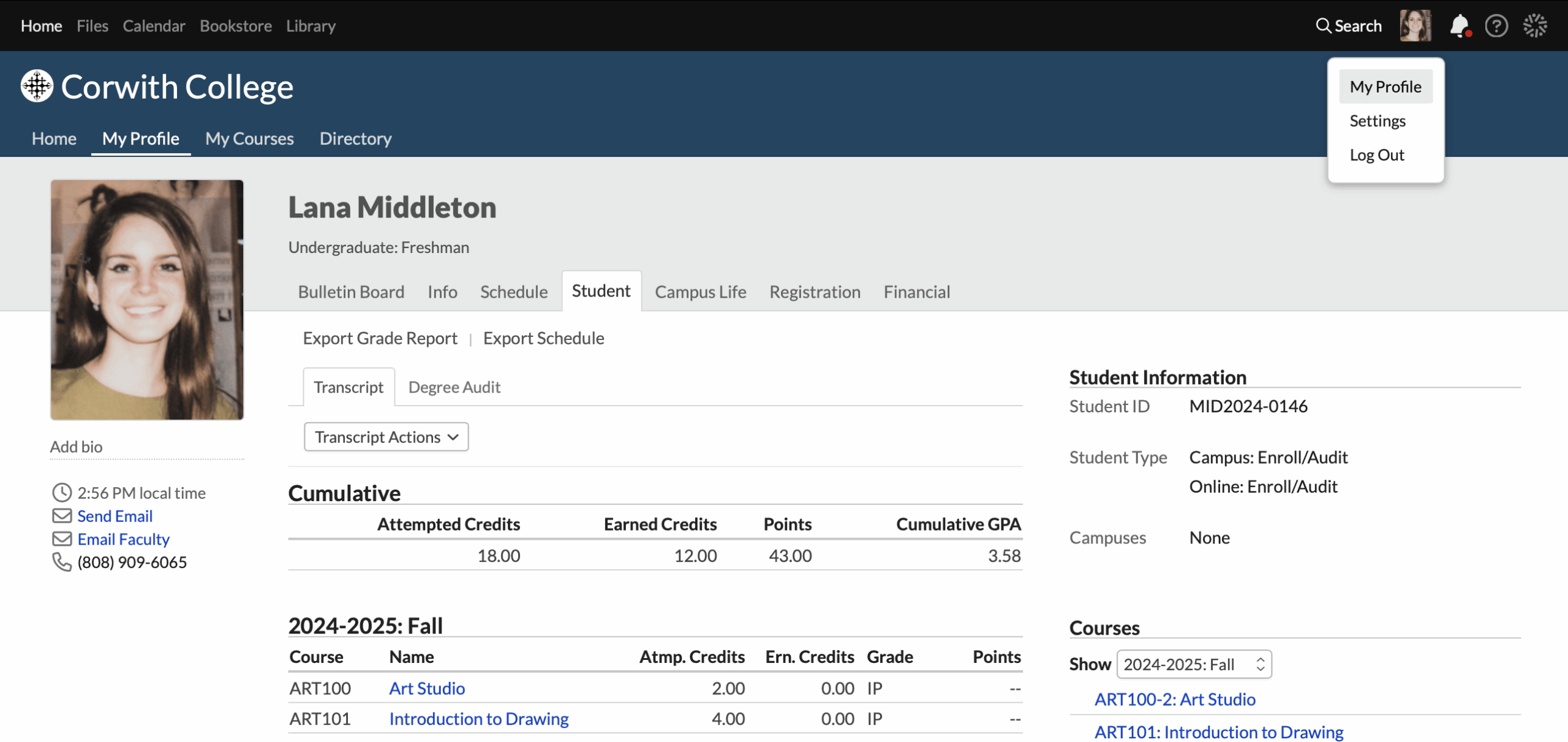The height and width of the screenshot is (742, 1568).
Task: Click the Corwith College logo emblem
Action: tap(37, 86)
